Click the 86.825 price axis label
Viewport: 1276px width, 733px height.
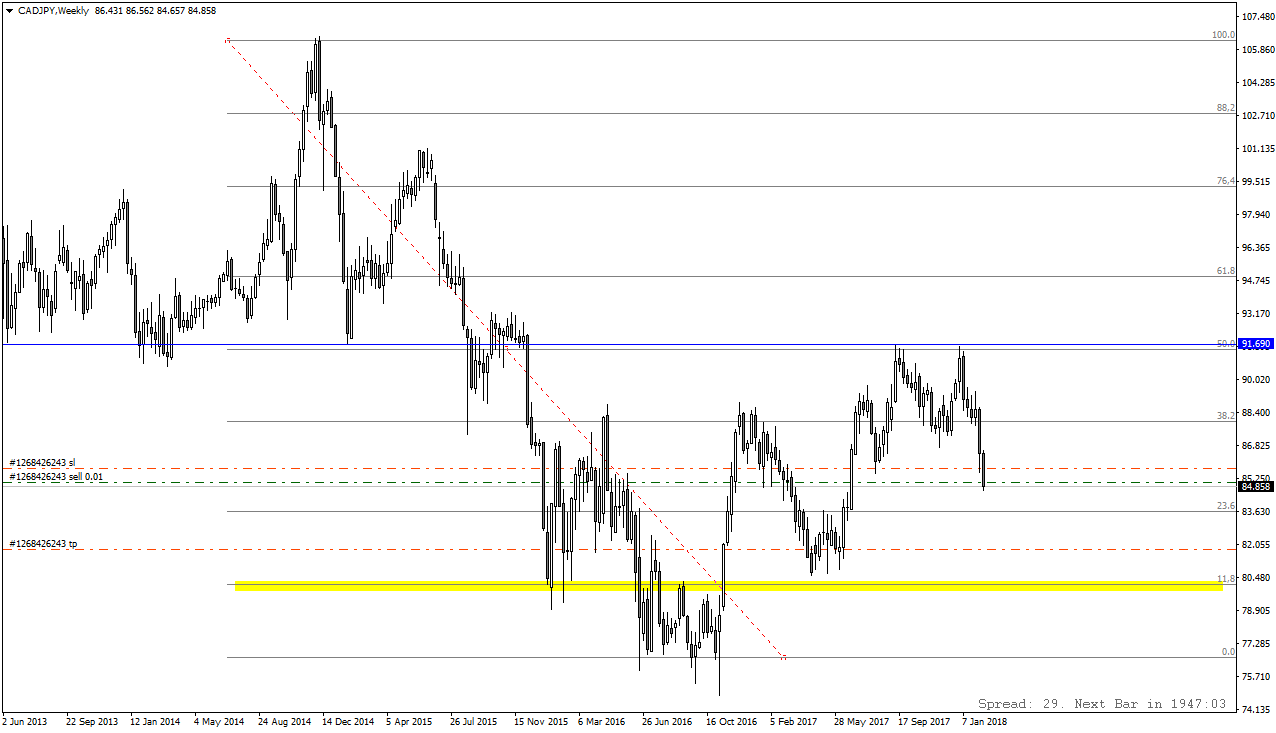pyautogui.click(x=1255, y=446)
